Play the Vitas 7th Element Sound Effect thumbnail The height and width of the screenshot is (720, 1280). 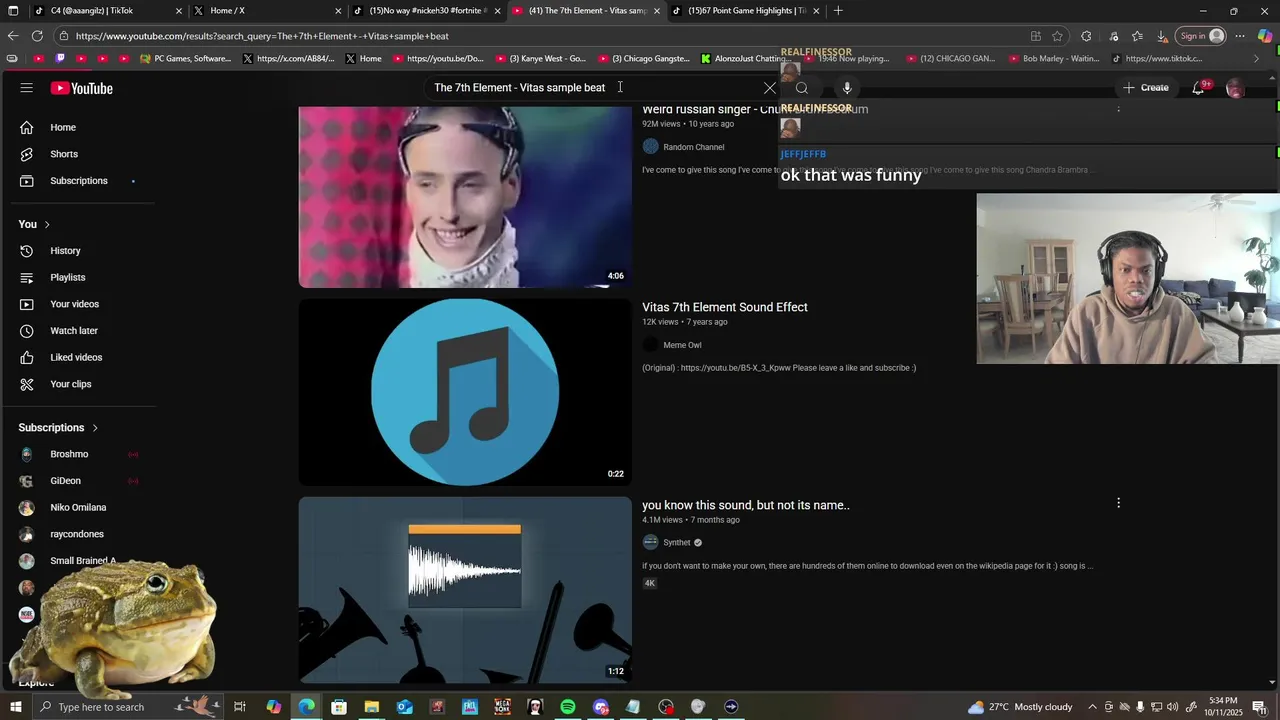465,392
